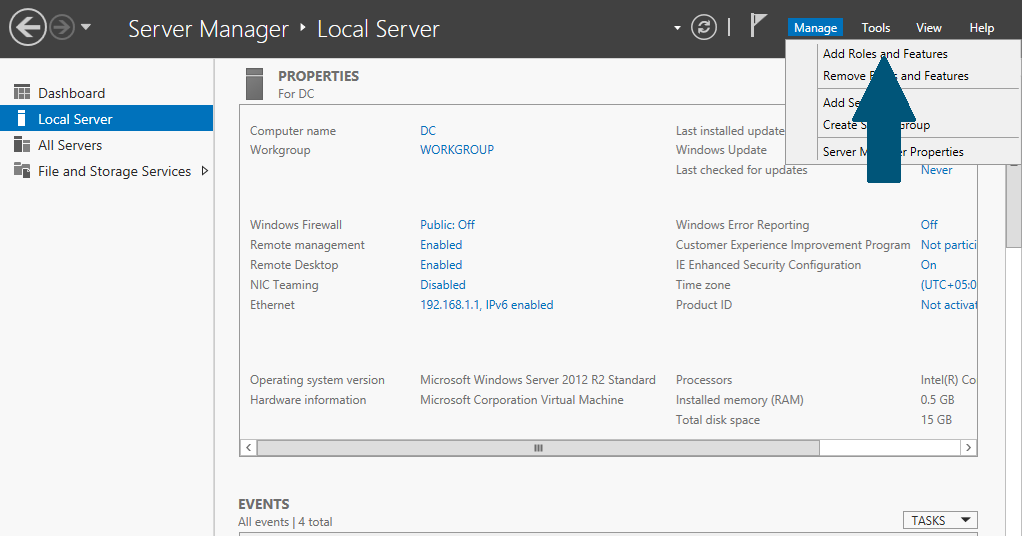This screenshot has width=1022, height=536.
Task: Click the horizontal scrollbar thumb in Properties
Action: (538, 448)
